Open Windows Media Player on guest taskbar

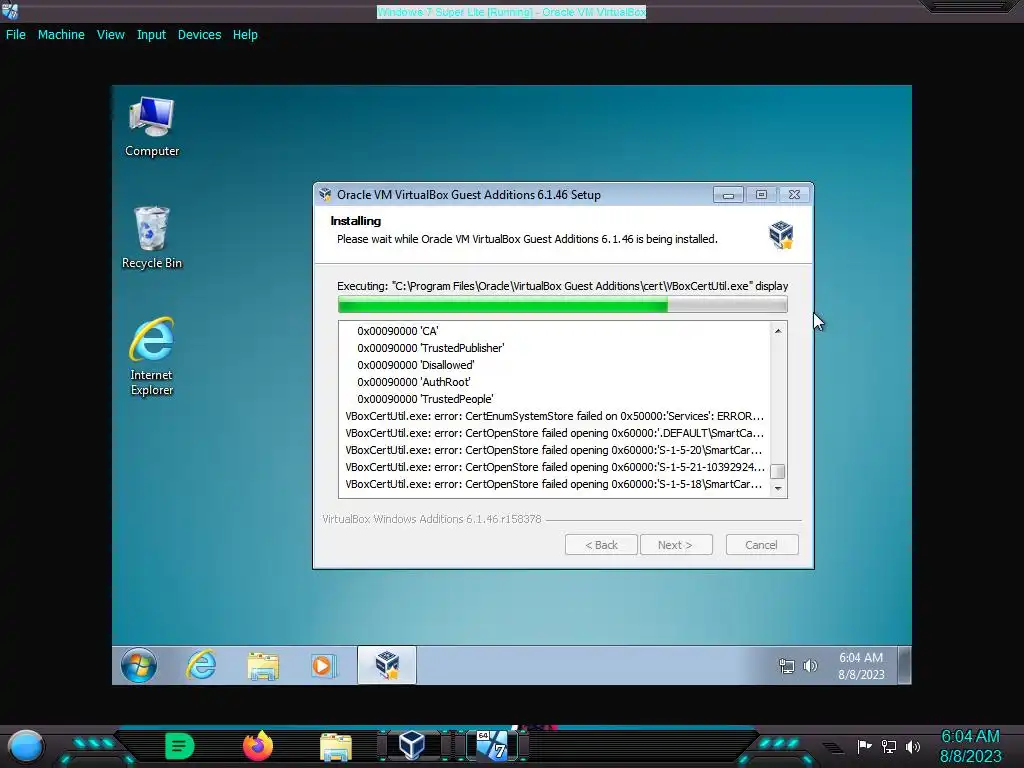pyautogui.click(x=323, y=665)
